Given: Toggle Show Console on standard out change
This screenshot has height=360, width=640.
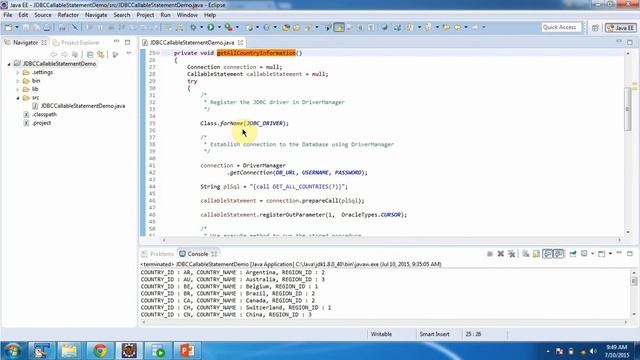Looking at the screenshot, I should [x=548, y=254].
